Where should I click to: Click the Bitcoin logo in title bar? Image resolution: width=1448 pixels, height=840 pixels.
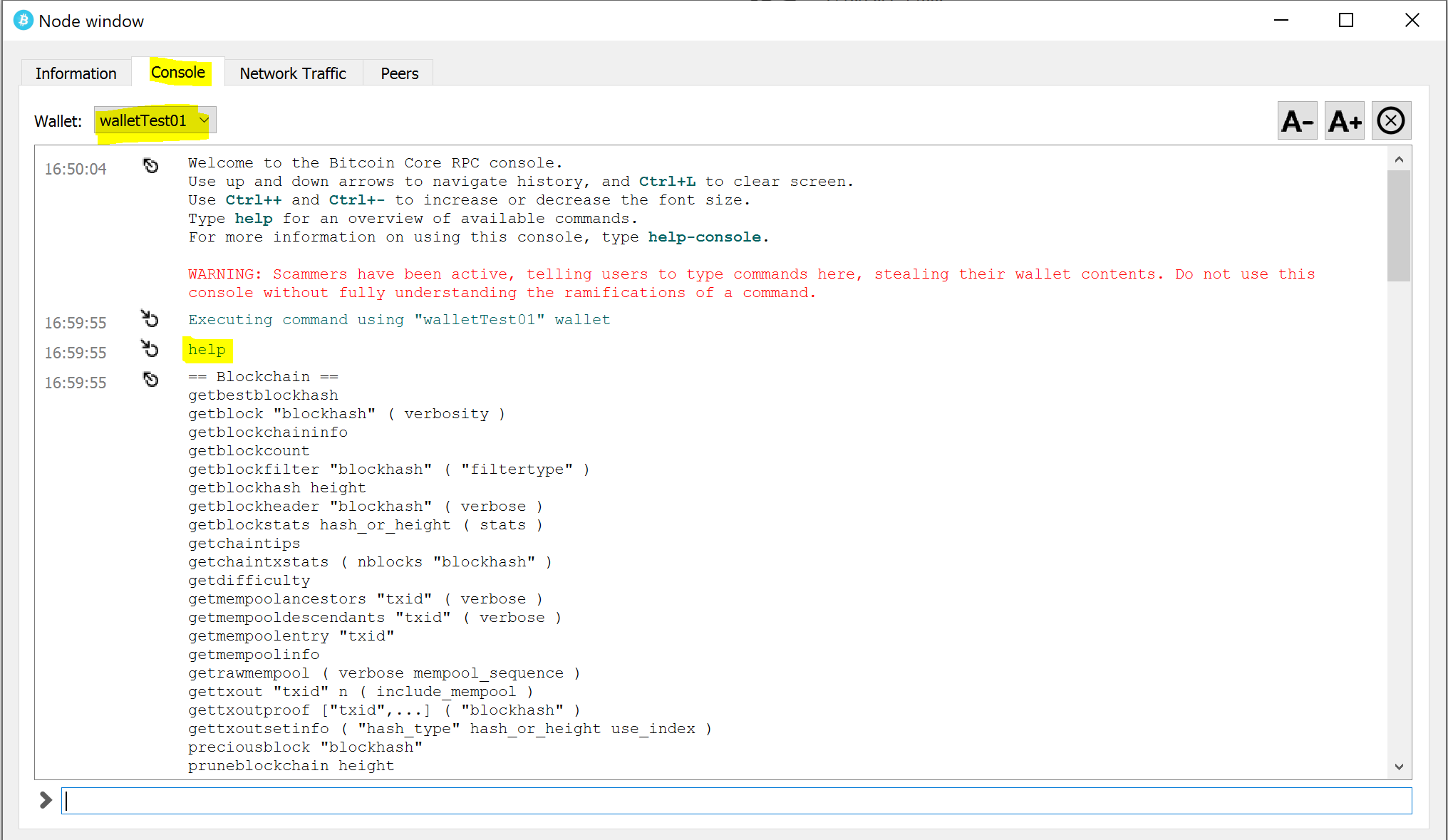24,21
